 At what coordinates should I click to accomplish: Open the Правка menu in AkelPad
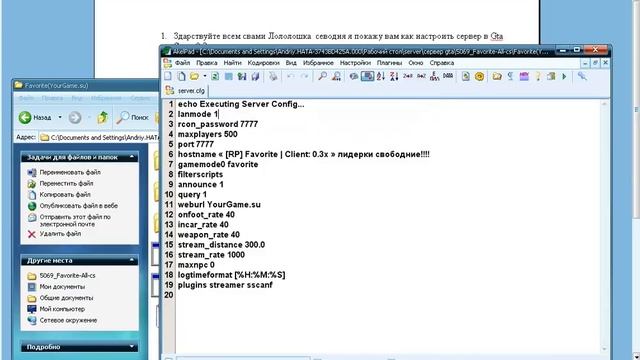pyautogui.click(x=207, y=63)
